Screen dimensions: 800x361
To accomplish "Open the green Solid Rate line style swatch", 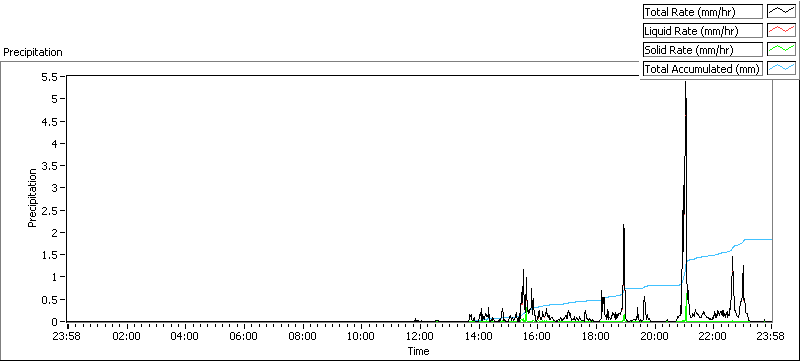I will pos(782,50).
